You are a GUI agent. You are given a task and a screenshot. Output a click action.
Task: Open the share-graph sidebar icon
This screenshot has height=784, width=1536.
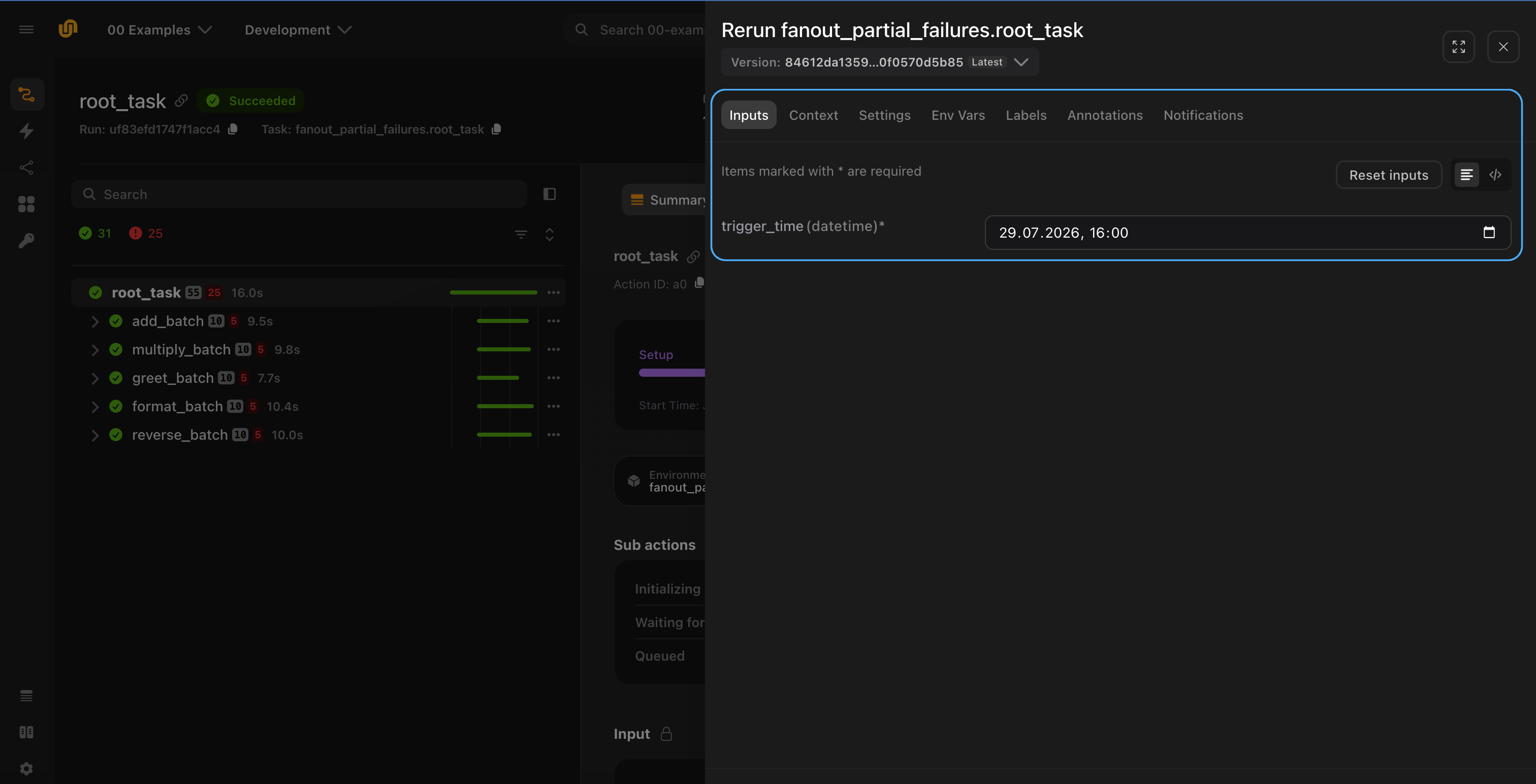tap(27, 168)
